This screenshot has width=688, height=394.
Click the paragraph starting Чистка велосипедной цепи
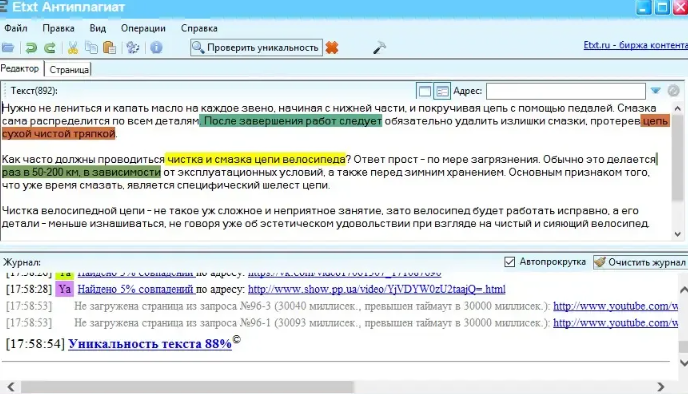coord(325,217)
